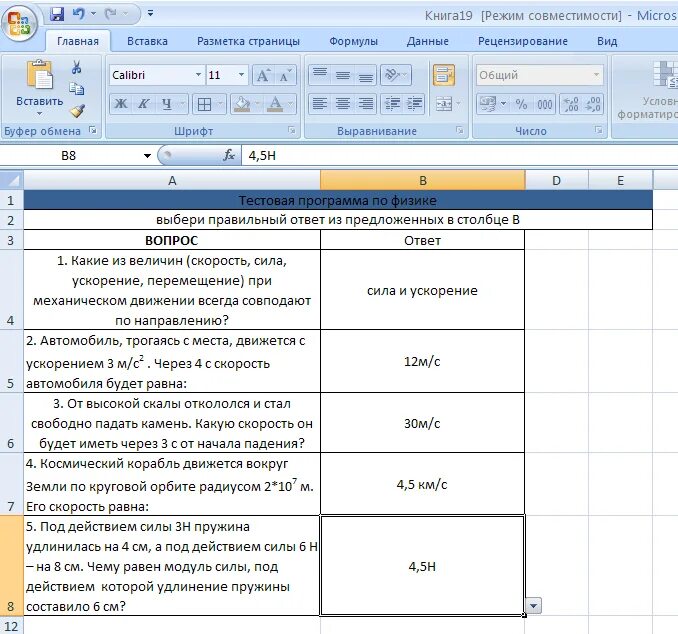Screen dimensions: 678x634
Task: Select all cells corner button
Action: coord(11,180)
